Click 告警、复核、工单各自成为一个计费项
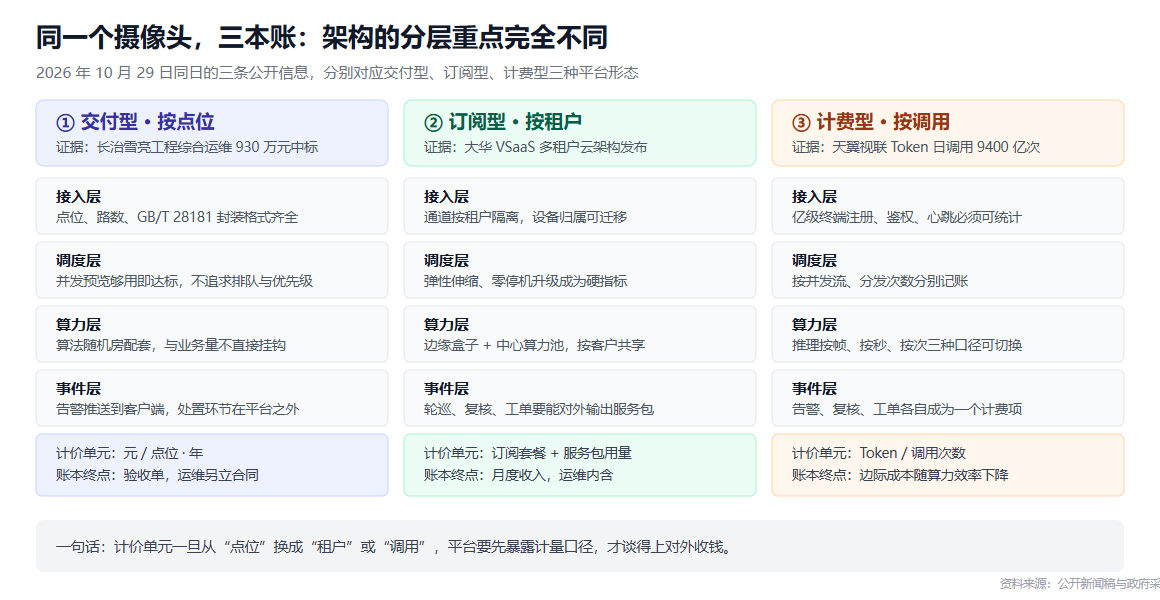This screenshot has height=600, width=1160. [x=906, y=409]
